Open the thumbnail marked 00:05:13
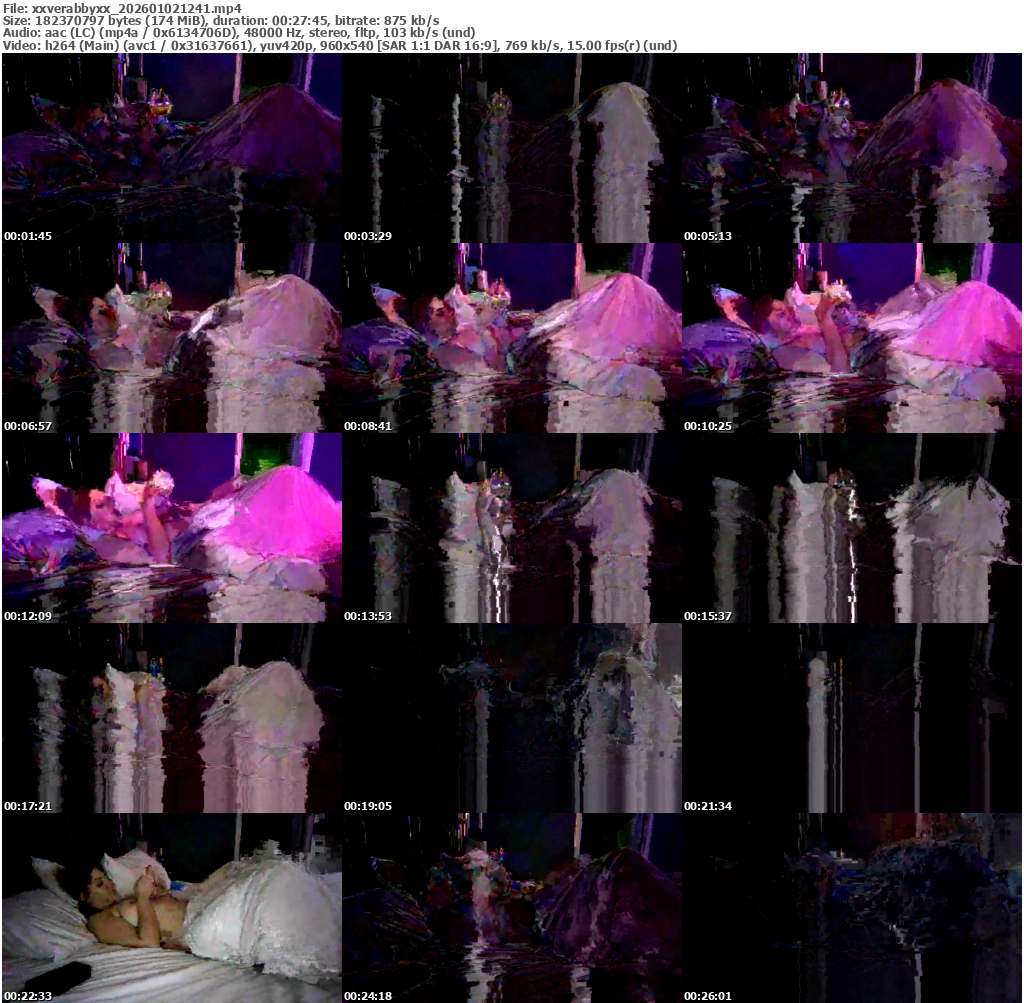The width and height of the screenshot is (1024, 1003). pos(852,148)
